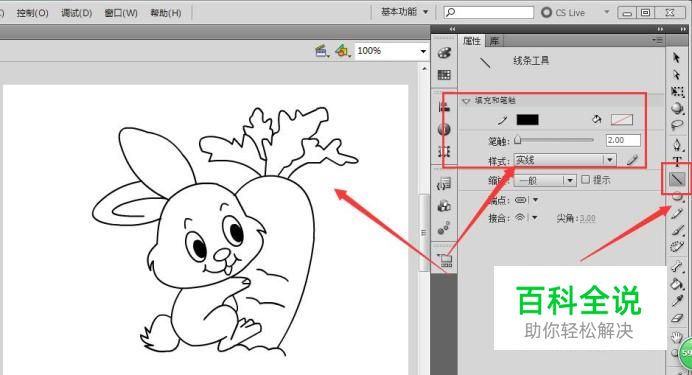This screenshot has height=375, width=692.
Task: Select the Deco tool
Action: coord(677,247)
